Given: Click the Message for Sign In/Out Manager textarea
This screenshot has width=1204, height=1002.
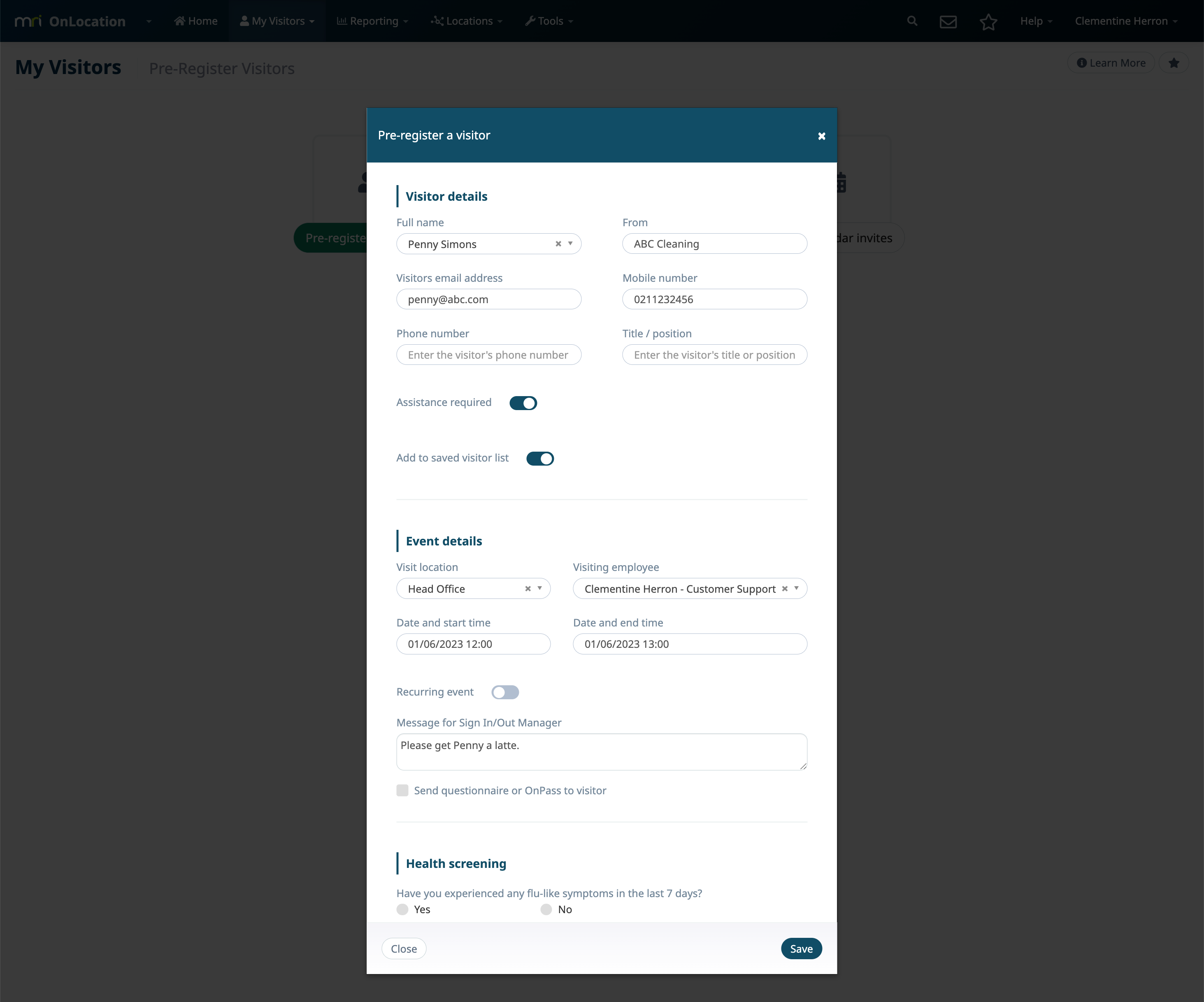Looking at the screenshot, I should pyautogui.click(x=602, y=752).
